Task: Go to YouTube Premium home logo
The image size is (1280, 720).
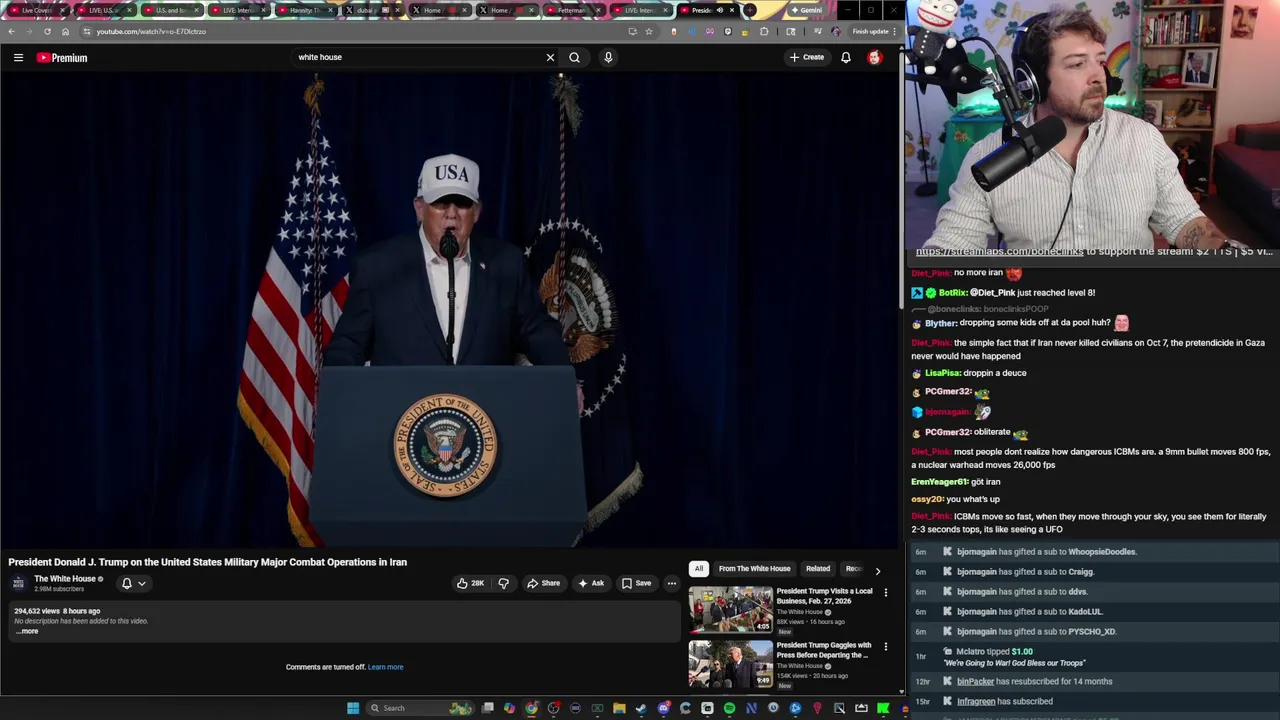Action: tap(62, 57)
